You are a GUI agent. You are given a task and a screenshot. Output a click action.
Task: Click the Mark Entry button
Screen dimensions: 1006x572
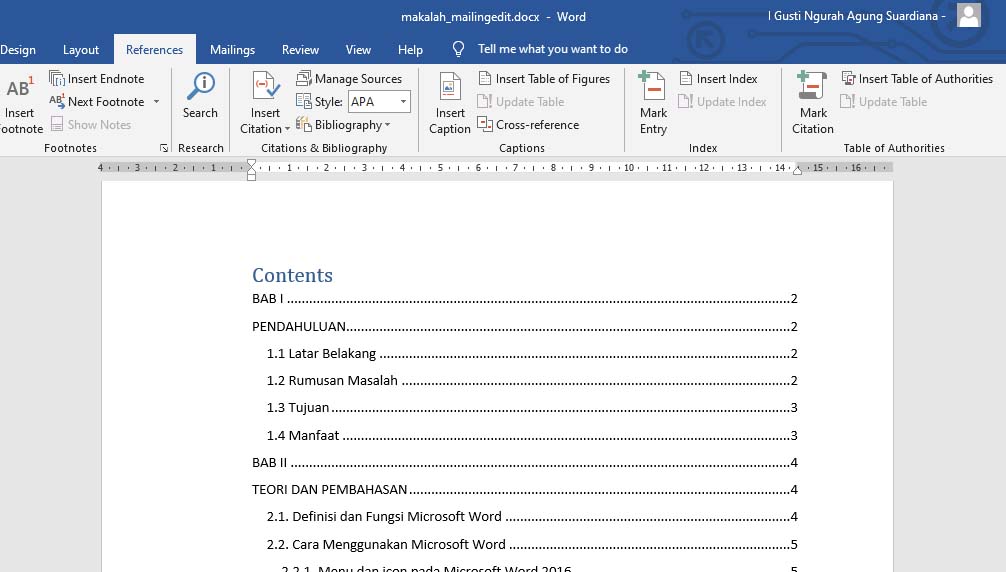click(x=653, y=103)
